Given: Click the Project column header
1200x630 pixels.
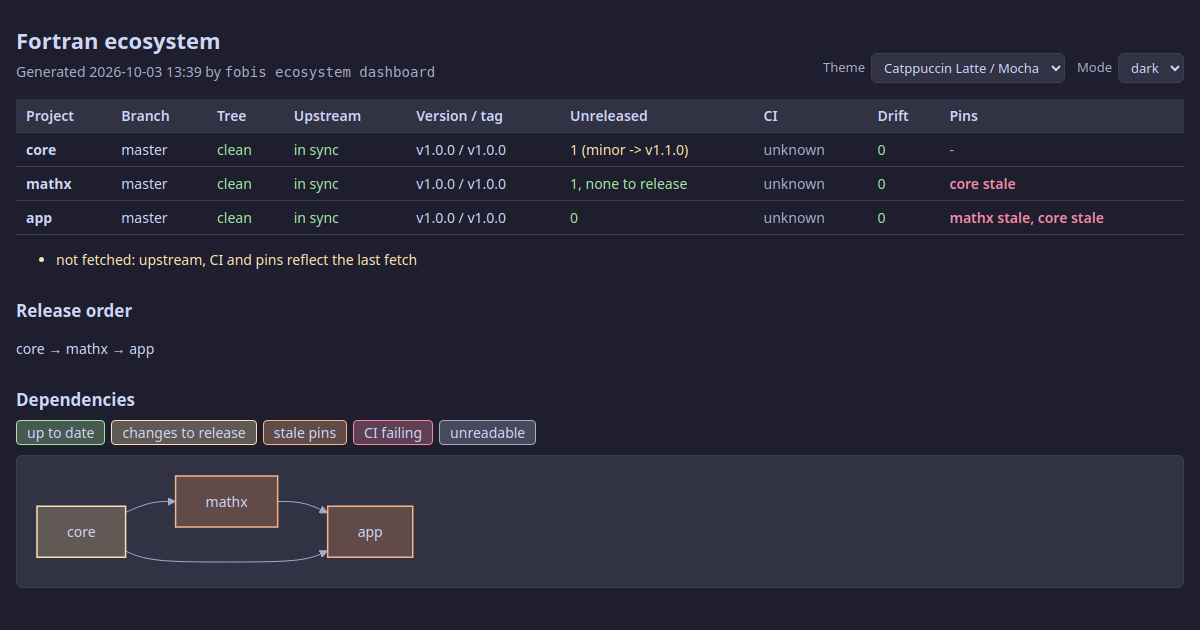Looking at the screenshot, I should (50, 116).
